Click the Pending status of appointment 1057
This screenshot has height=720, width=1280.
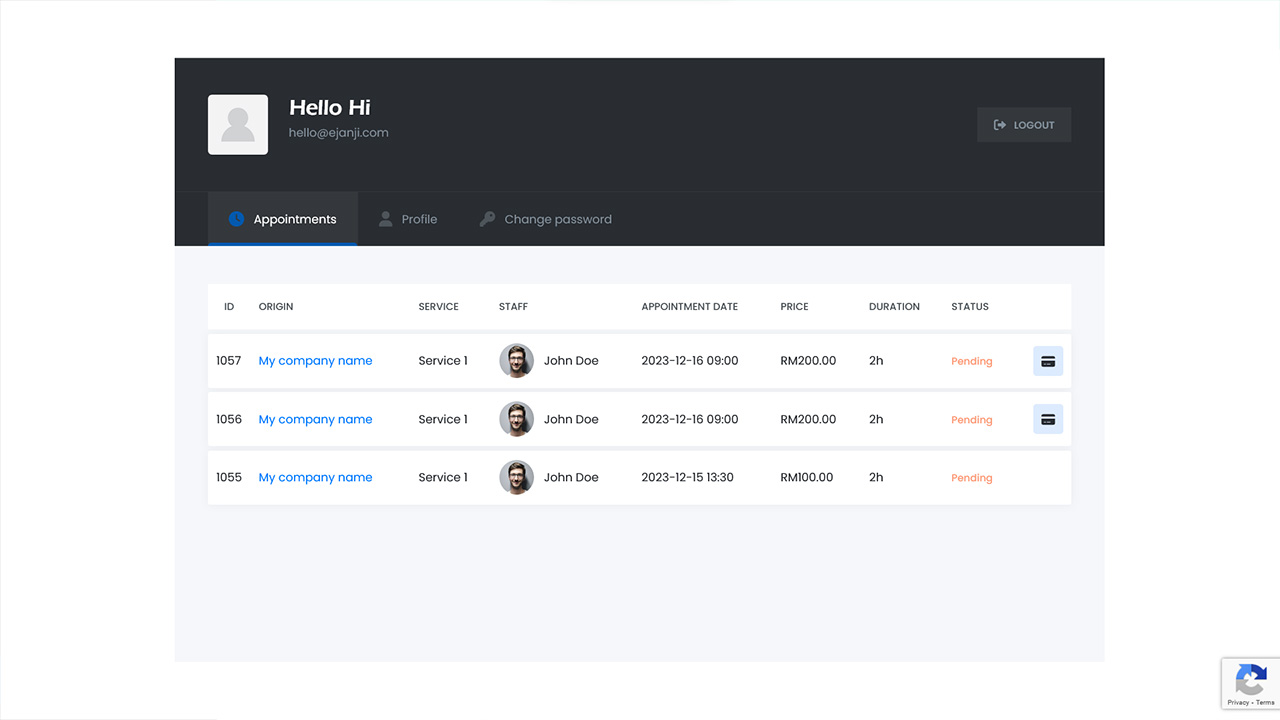coord(971,361)
